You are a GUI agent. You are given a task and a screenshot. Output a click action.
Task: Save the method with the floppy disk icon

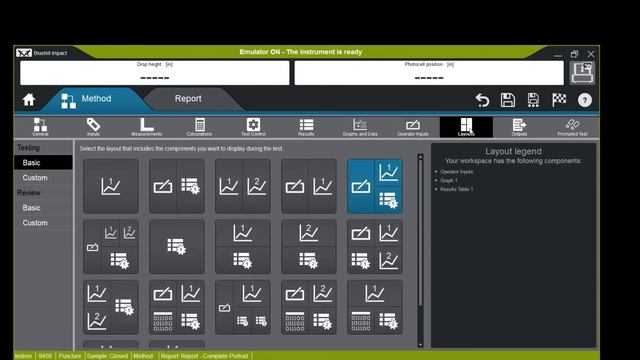pos(508,100)
